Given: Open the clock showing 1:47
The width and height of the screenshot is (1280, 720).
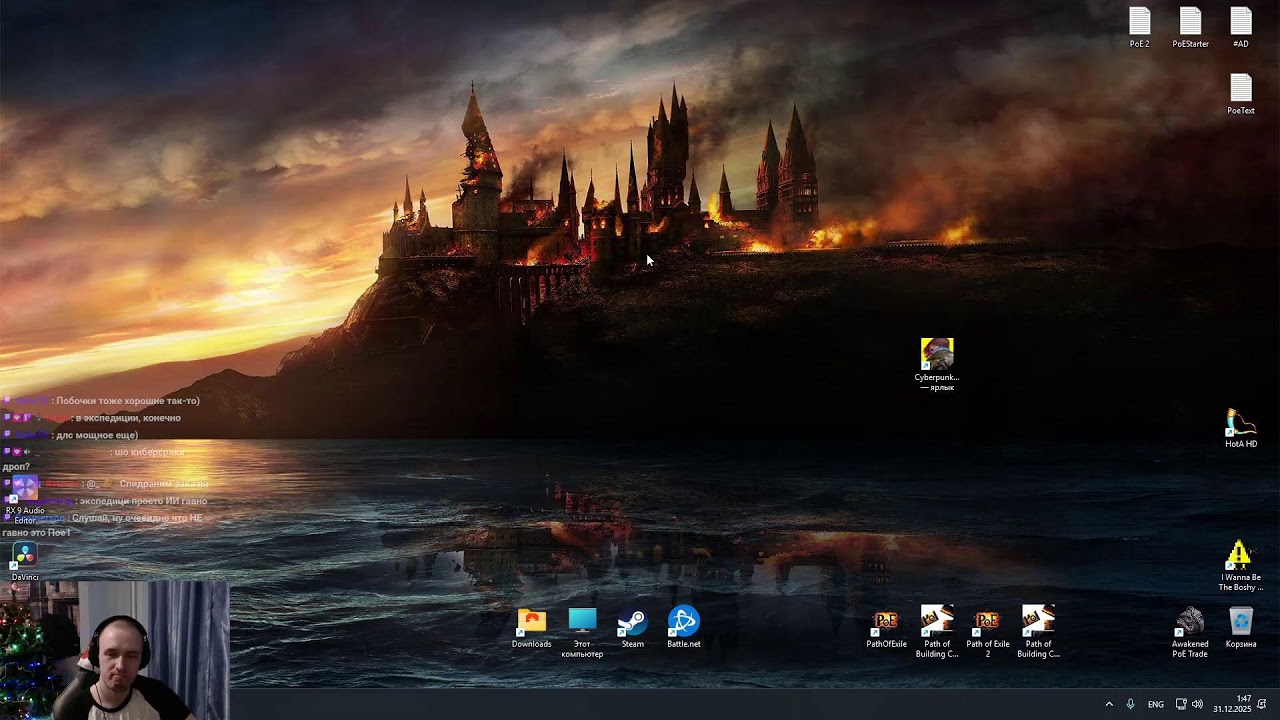Looking at the screenshot, I should click(x=1231, y=704).
